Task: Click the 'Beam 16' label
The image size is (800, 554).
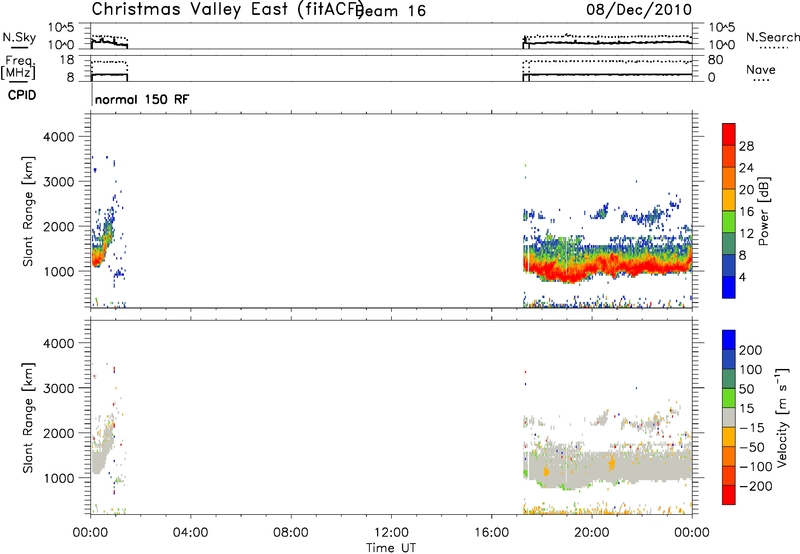Action: pos(390,11)
